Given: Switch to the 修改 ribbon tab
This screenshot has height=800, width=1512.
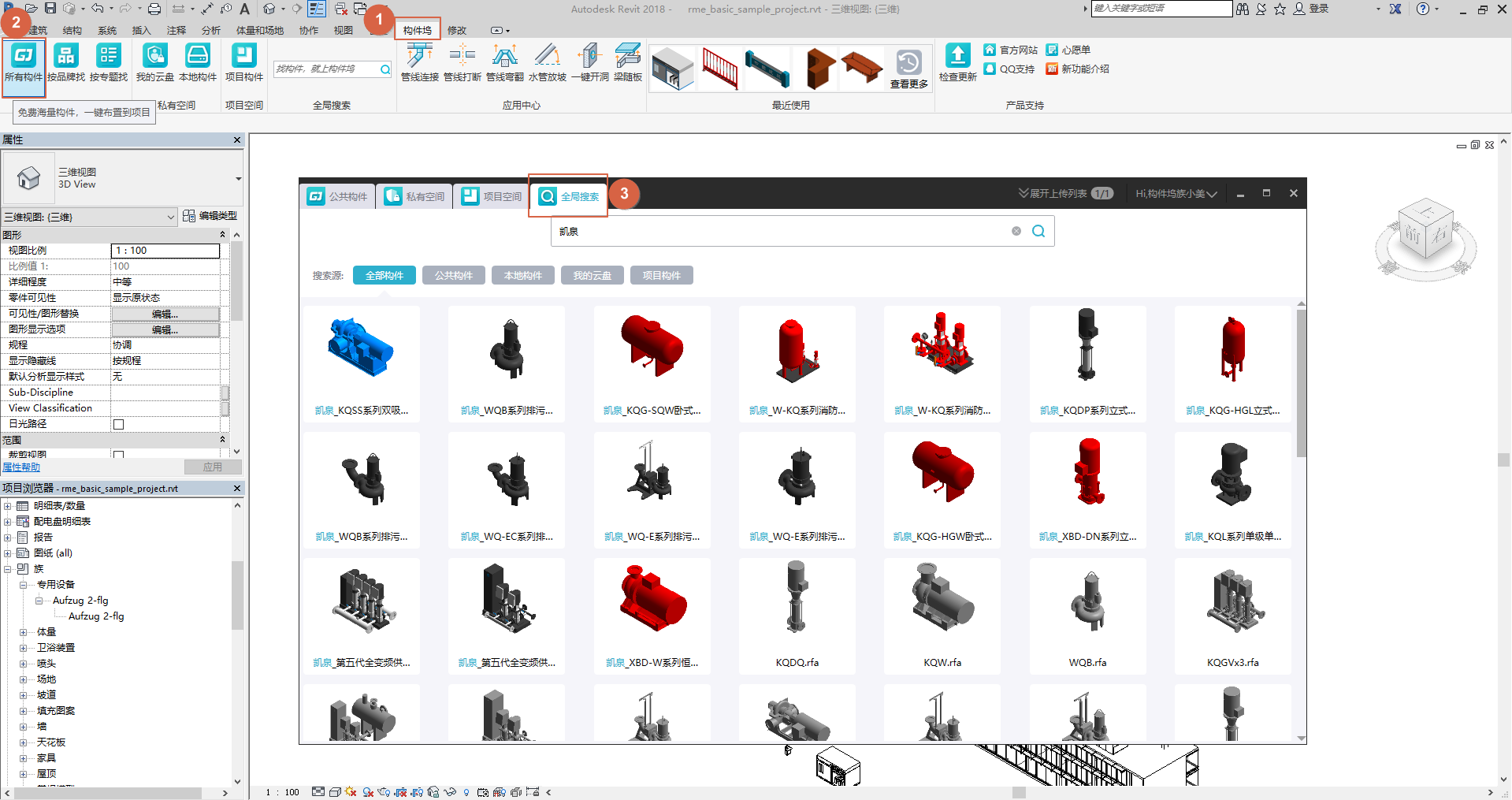Looking at the screenshot, I should 457,30.
